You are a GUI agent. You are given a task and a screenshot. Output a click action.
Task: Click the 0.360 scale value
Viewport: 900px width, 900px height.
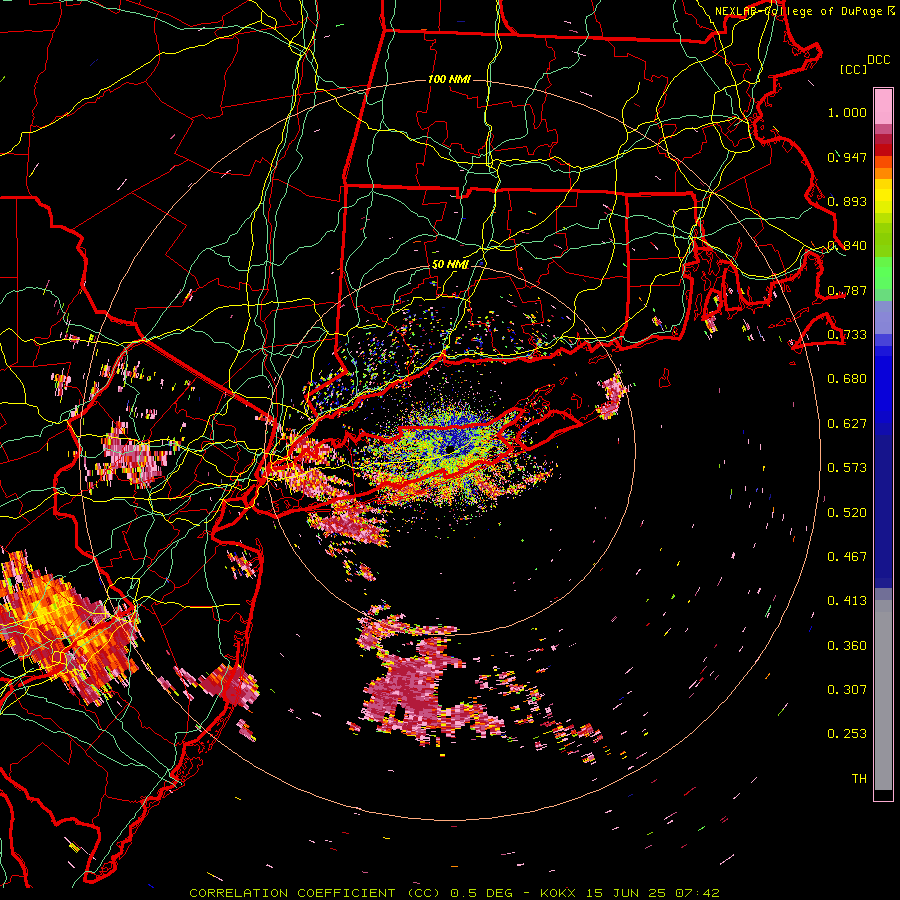point(847,646)
